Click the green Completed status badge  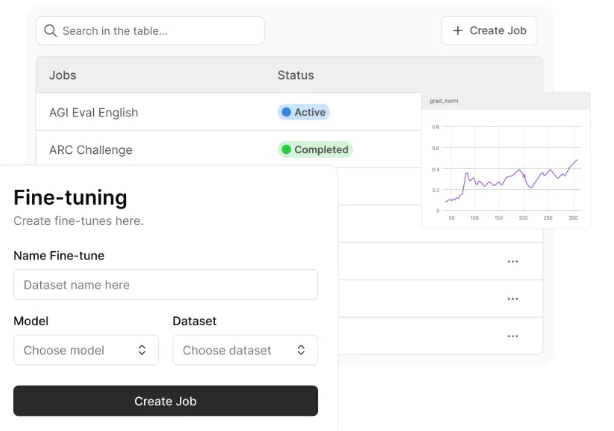[315, 150]
